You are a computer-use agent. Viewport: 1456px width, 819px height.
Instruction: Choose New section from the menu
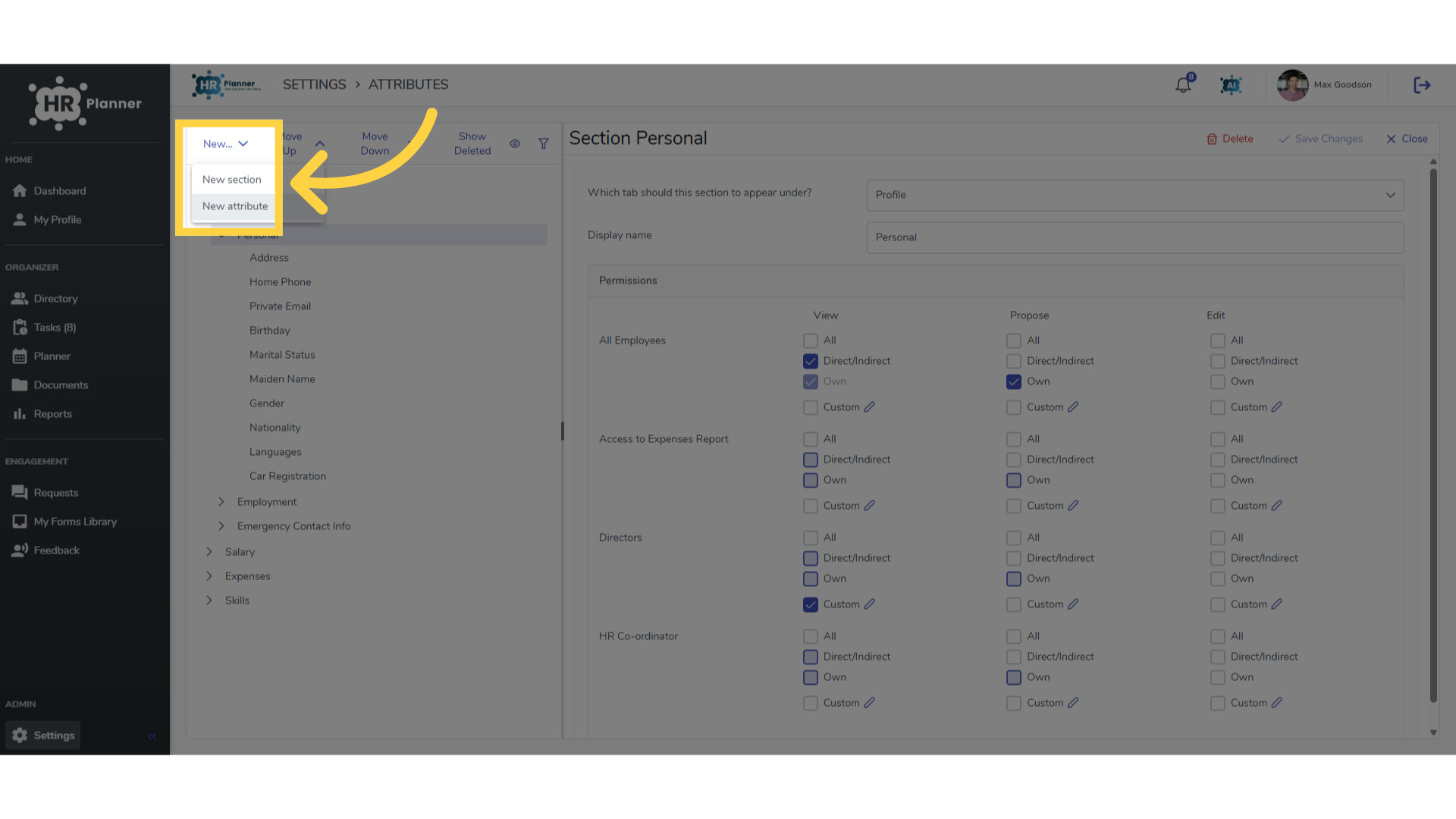(233, 180)
